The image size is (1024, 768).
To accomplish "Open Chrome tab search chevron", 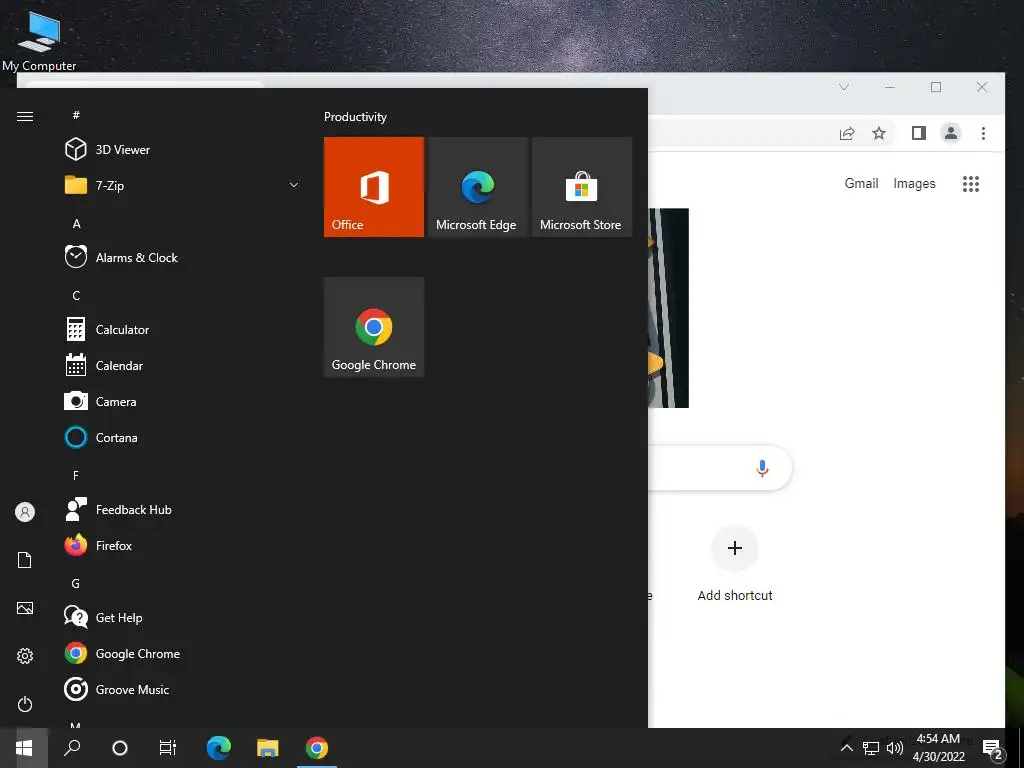I will pos(844,87).
